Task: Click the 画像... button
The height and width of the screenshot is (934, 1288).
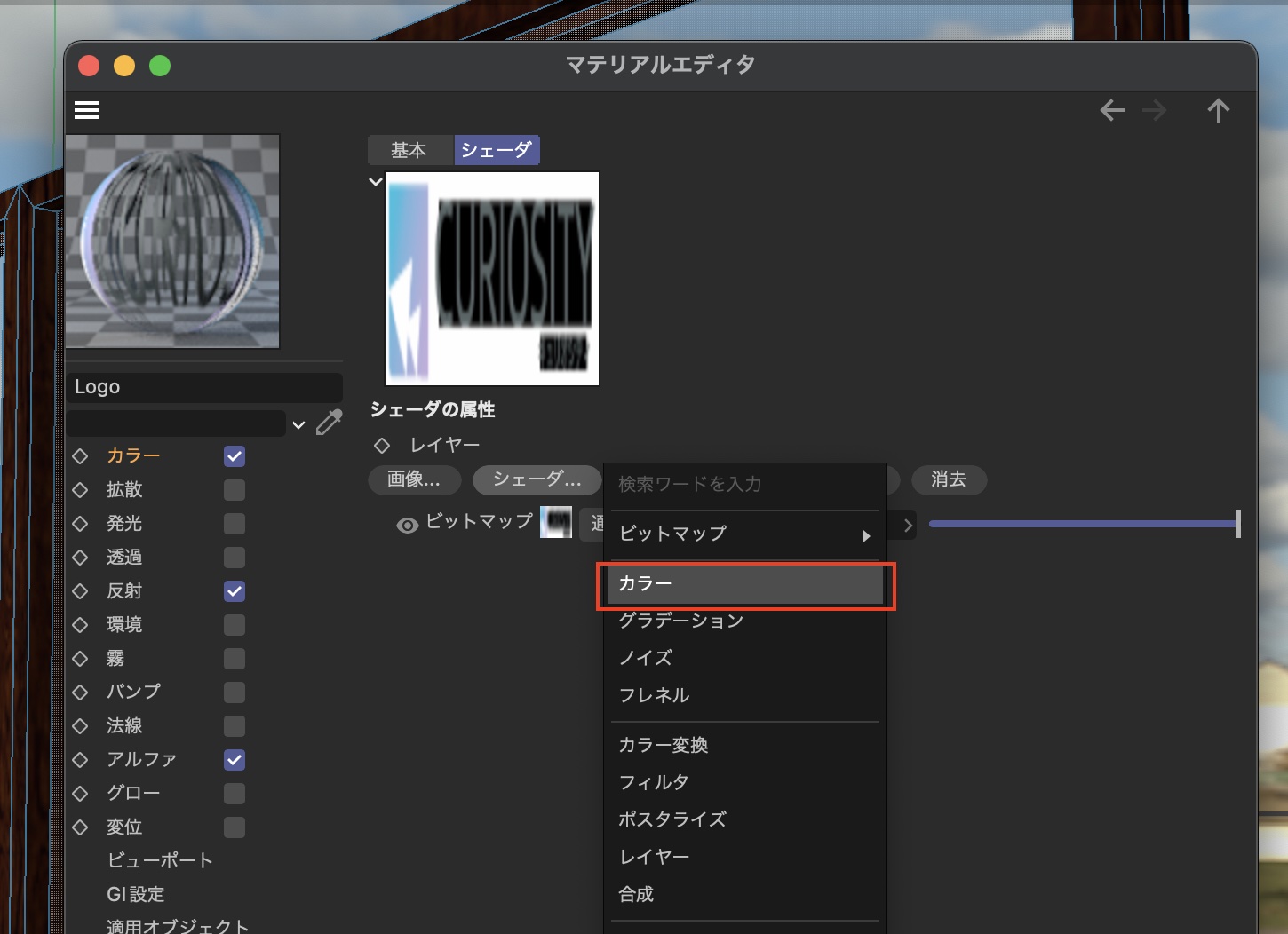Action: (x=414, y=480)
